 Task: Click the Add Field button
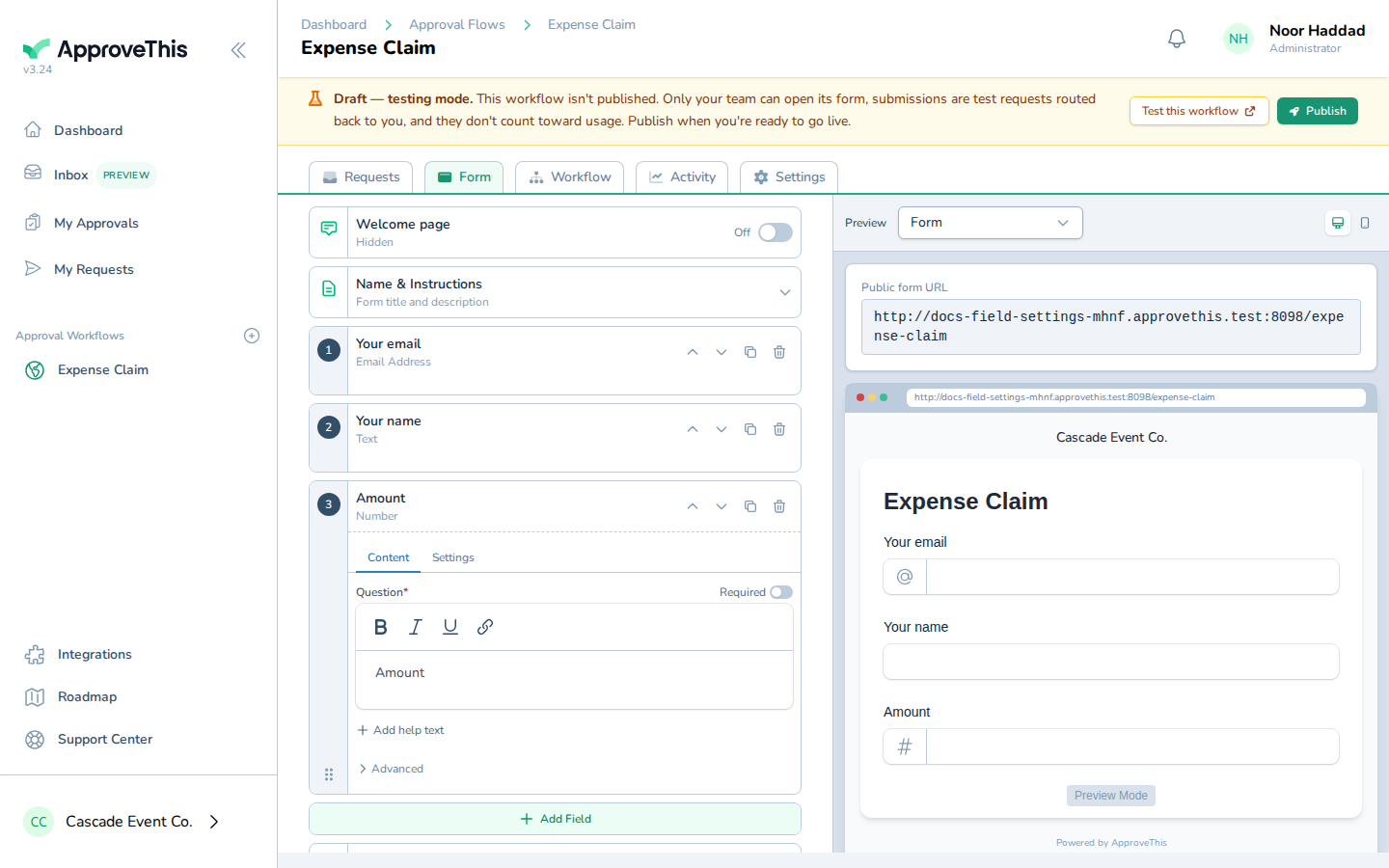coord(555,819)
